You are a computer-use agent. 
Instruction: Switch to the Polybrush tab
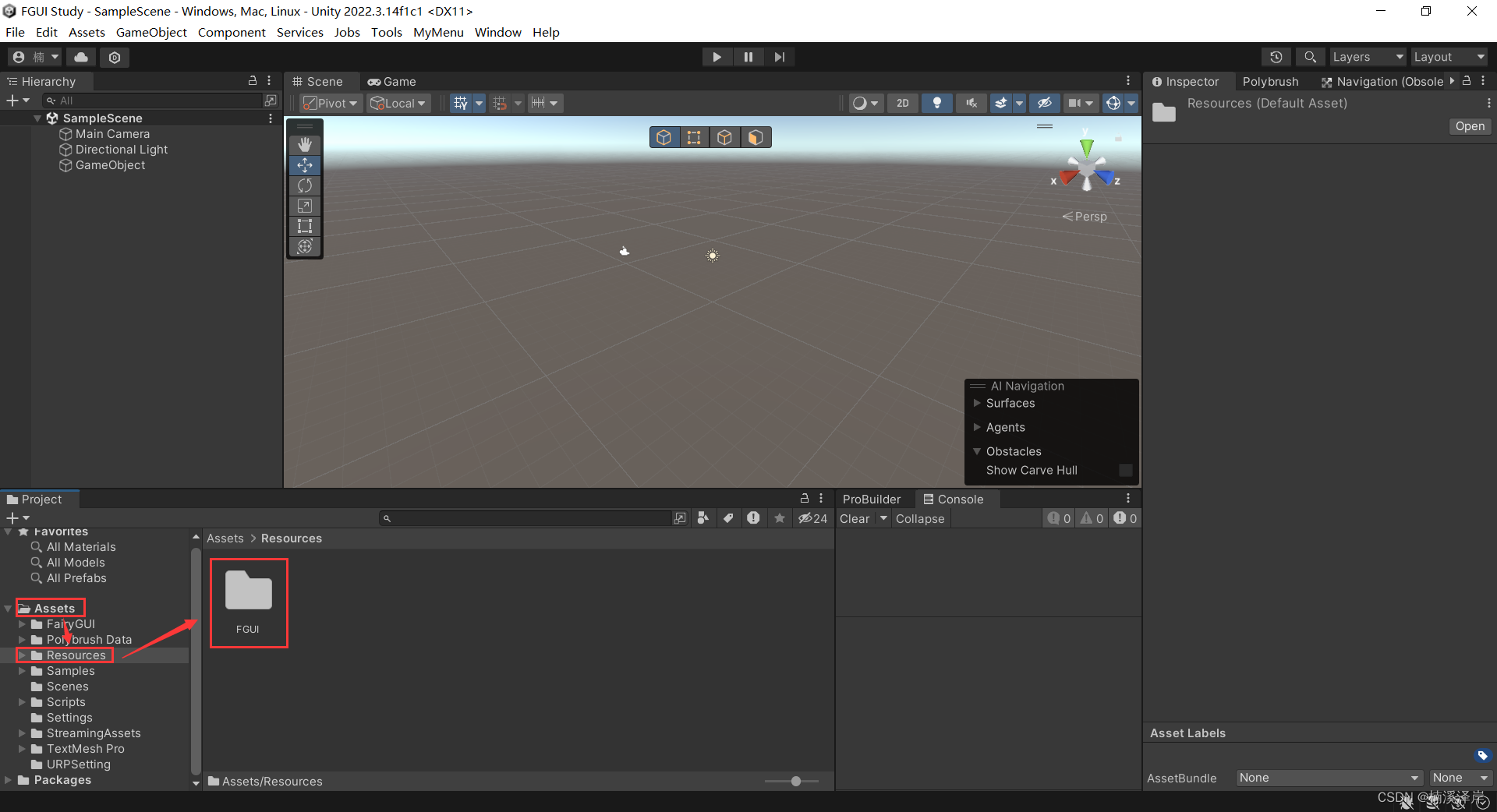click(1270, 81)
